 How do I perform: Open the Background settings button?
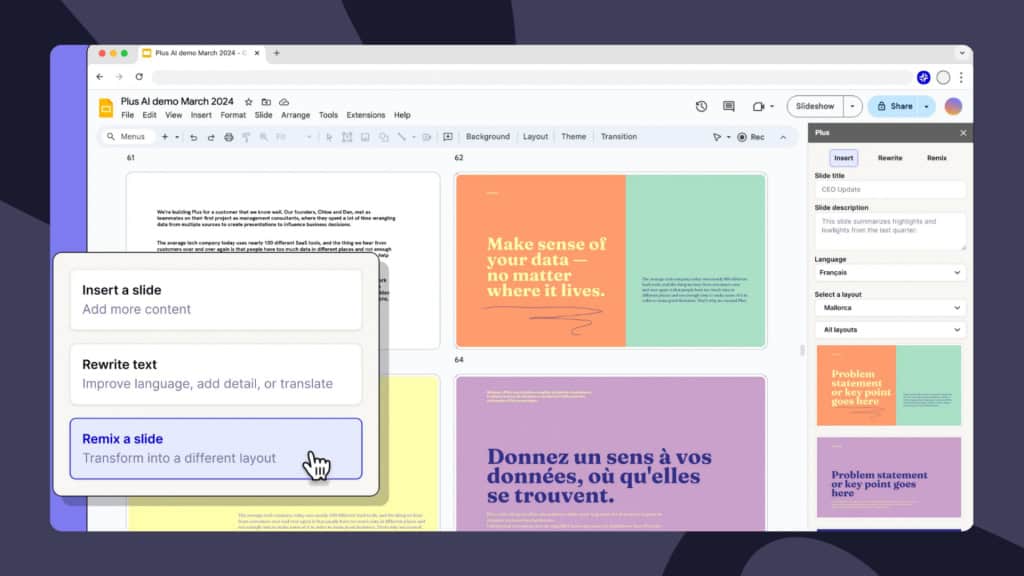(x=487, y=136)
